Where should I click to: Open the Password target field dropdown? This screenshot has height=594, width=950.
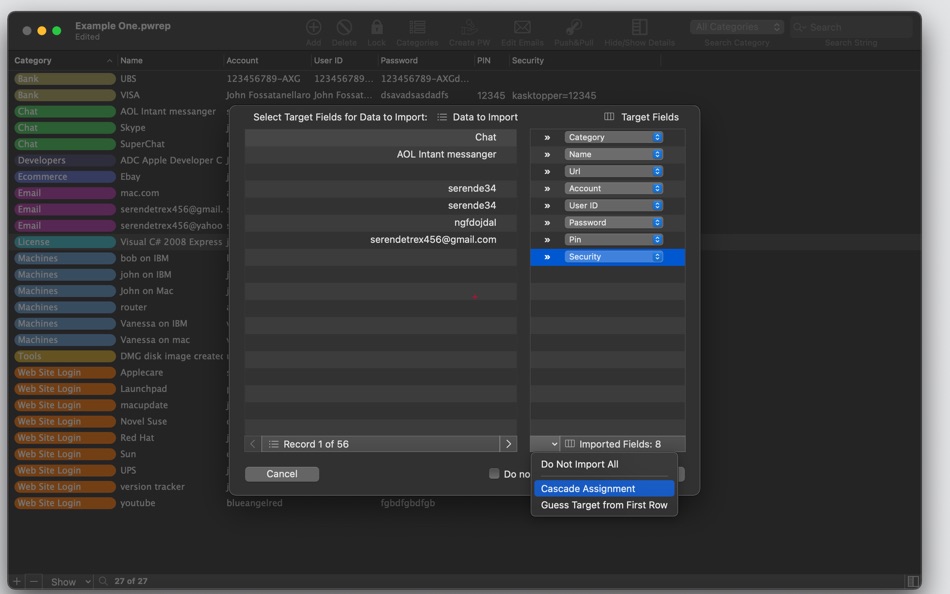point(614,222)
